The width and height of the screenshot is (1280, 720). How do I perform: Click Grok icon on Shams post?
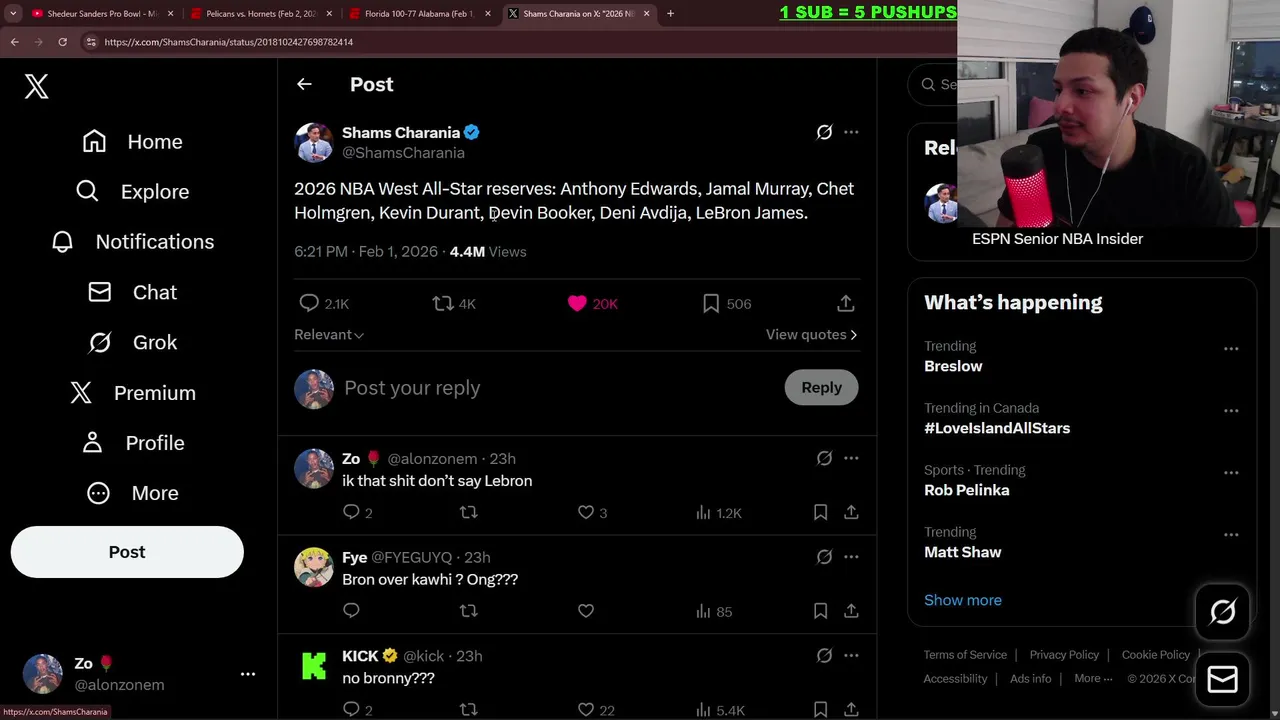(x=824, y=132)
